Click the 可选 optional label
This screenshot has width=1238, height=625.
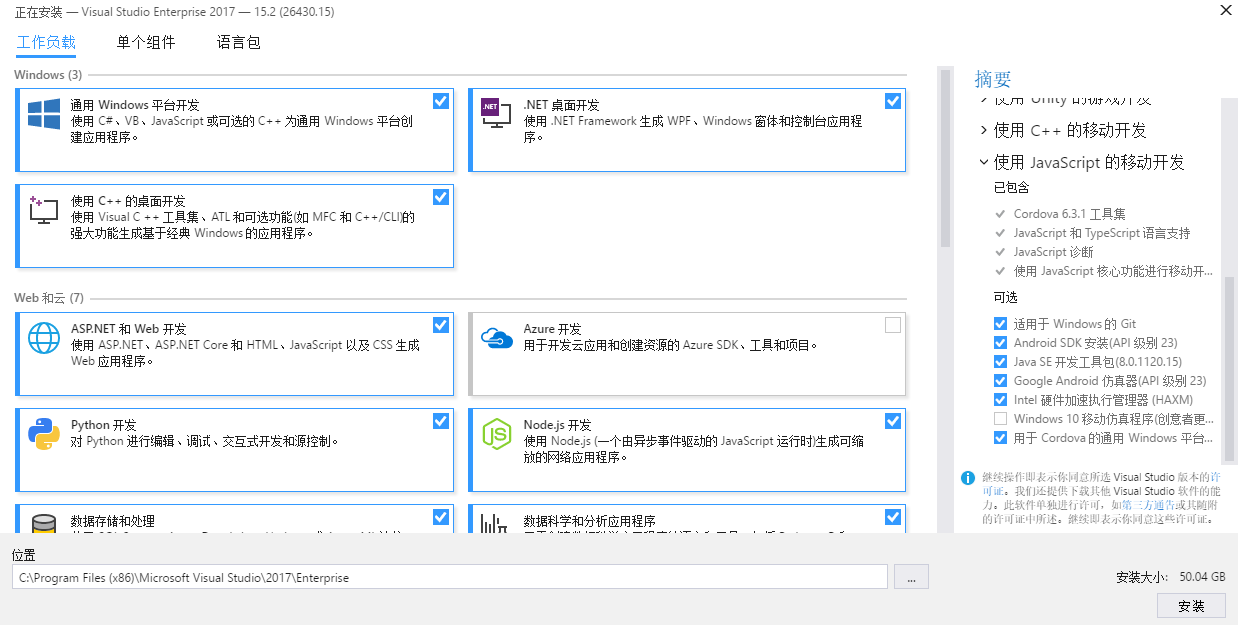(x=1005, y=298)
